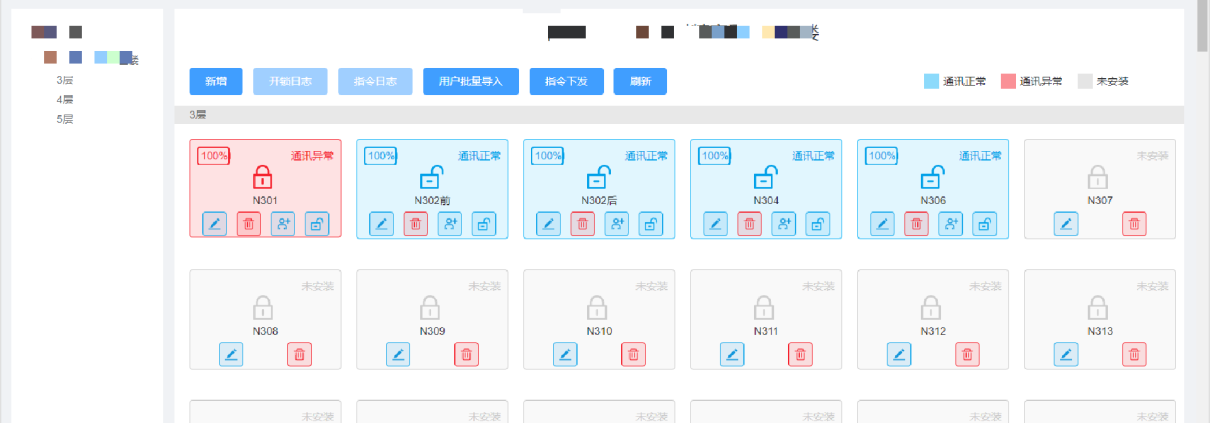Viewport: 1210px width, 423px height.
Task: Click the small unlock icon on N301
Action: 317,224
